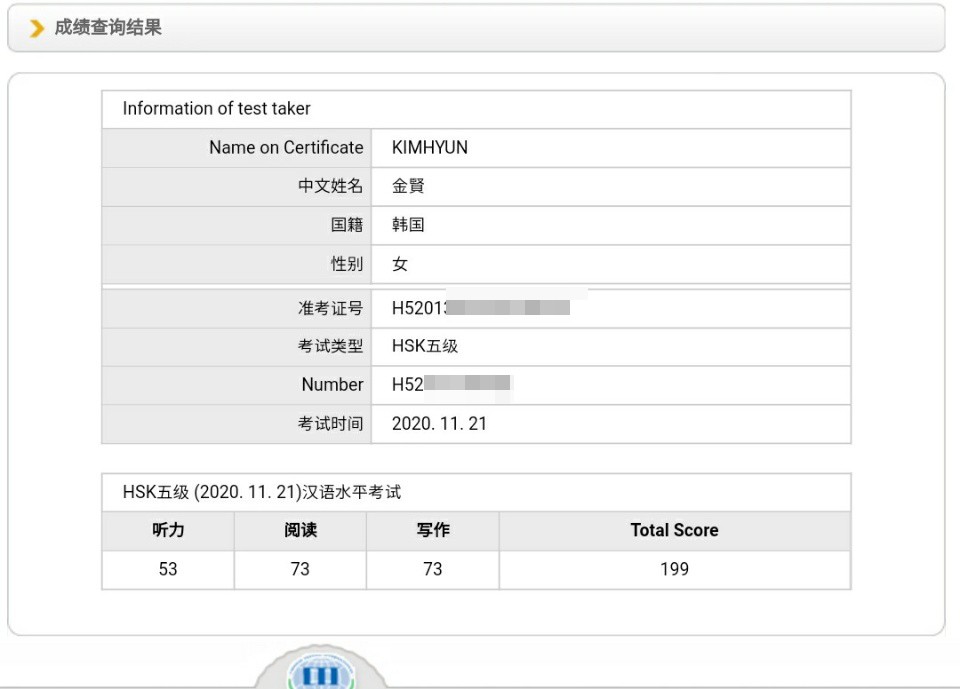Select the score 73 under 阅读
The width and height of the screenshot is (960, 689).
[300, 570]
